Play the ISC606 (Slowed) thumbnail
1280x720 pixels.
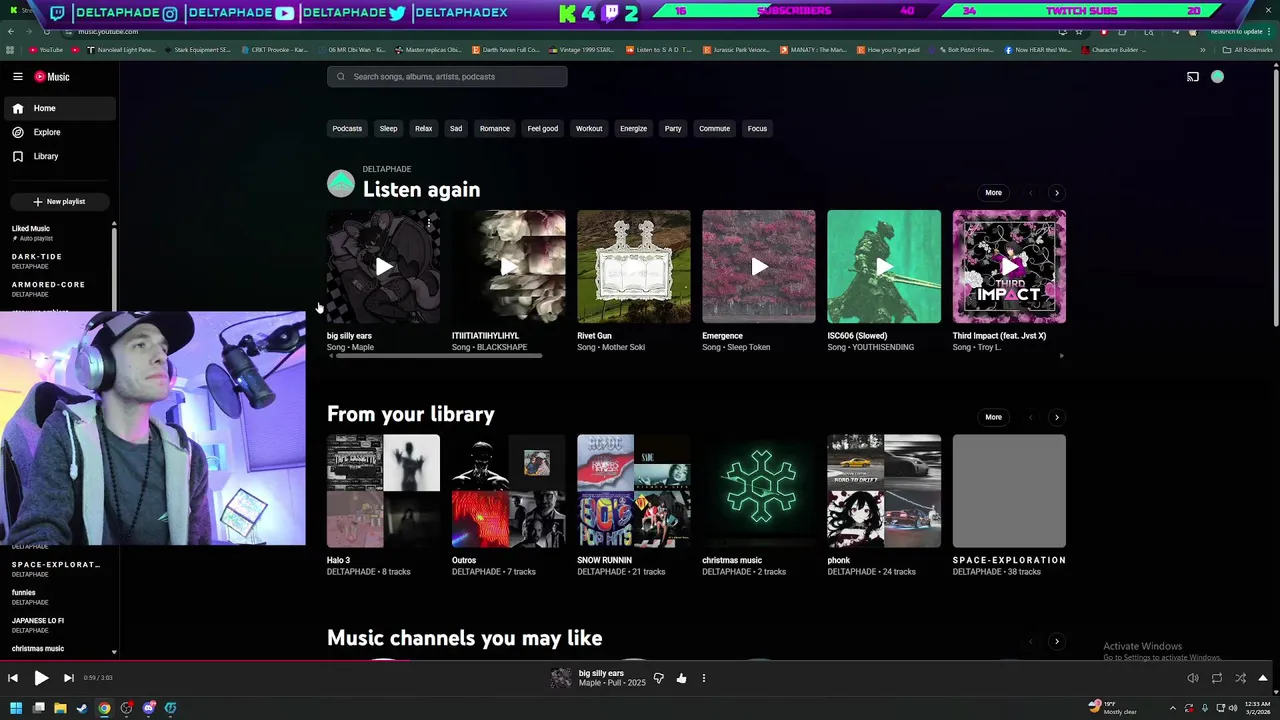884,266
